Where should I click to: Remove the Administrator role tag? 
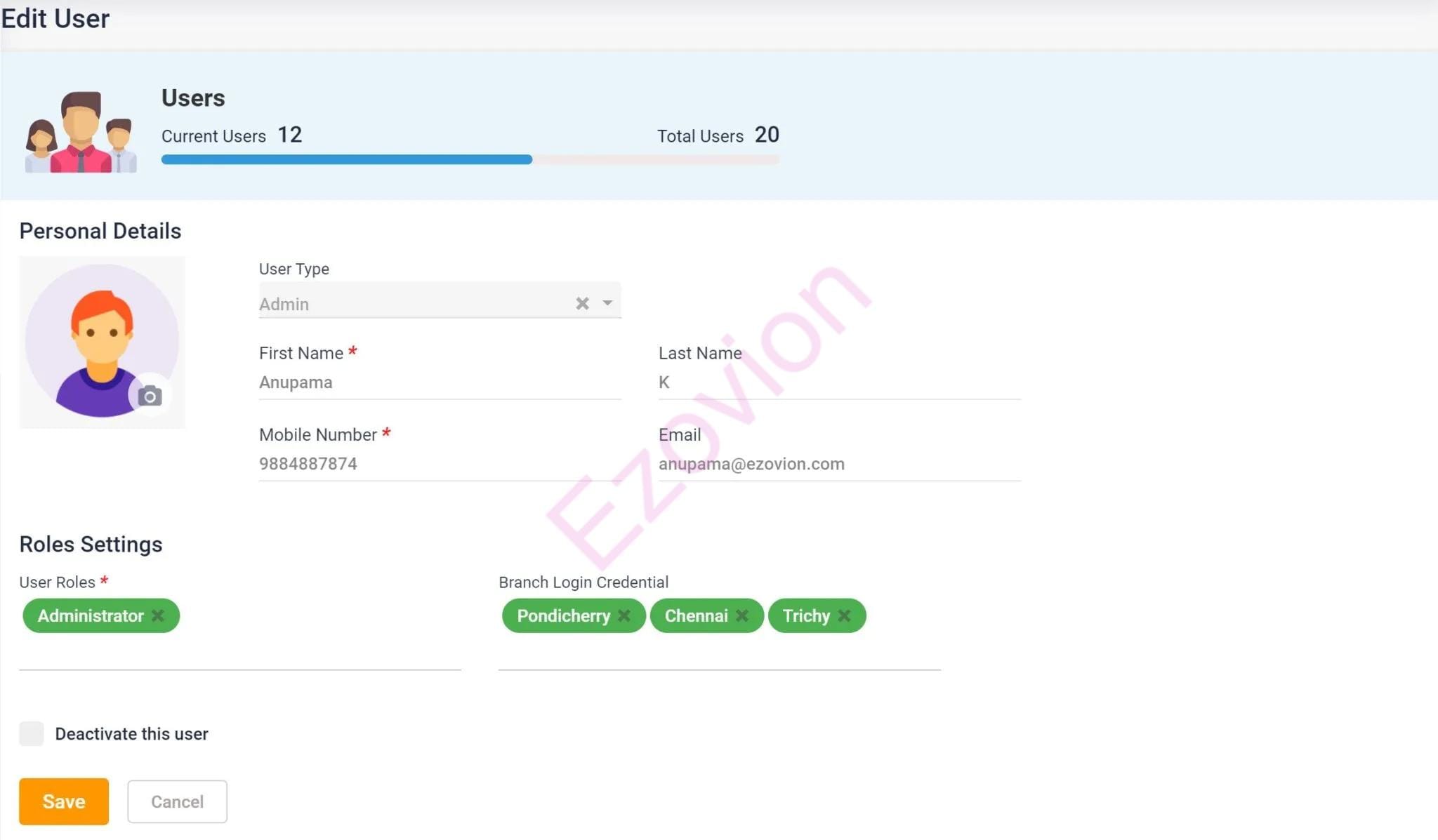click(x=158, y=615)
